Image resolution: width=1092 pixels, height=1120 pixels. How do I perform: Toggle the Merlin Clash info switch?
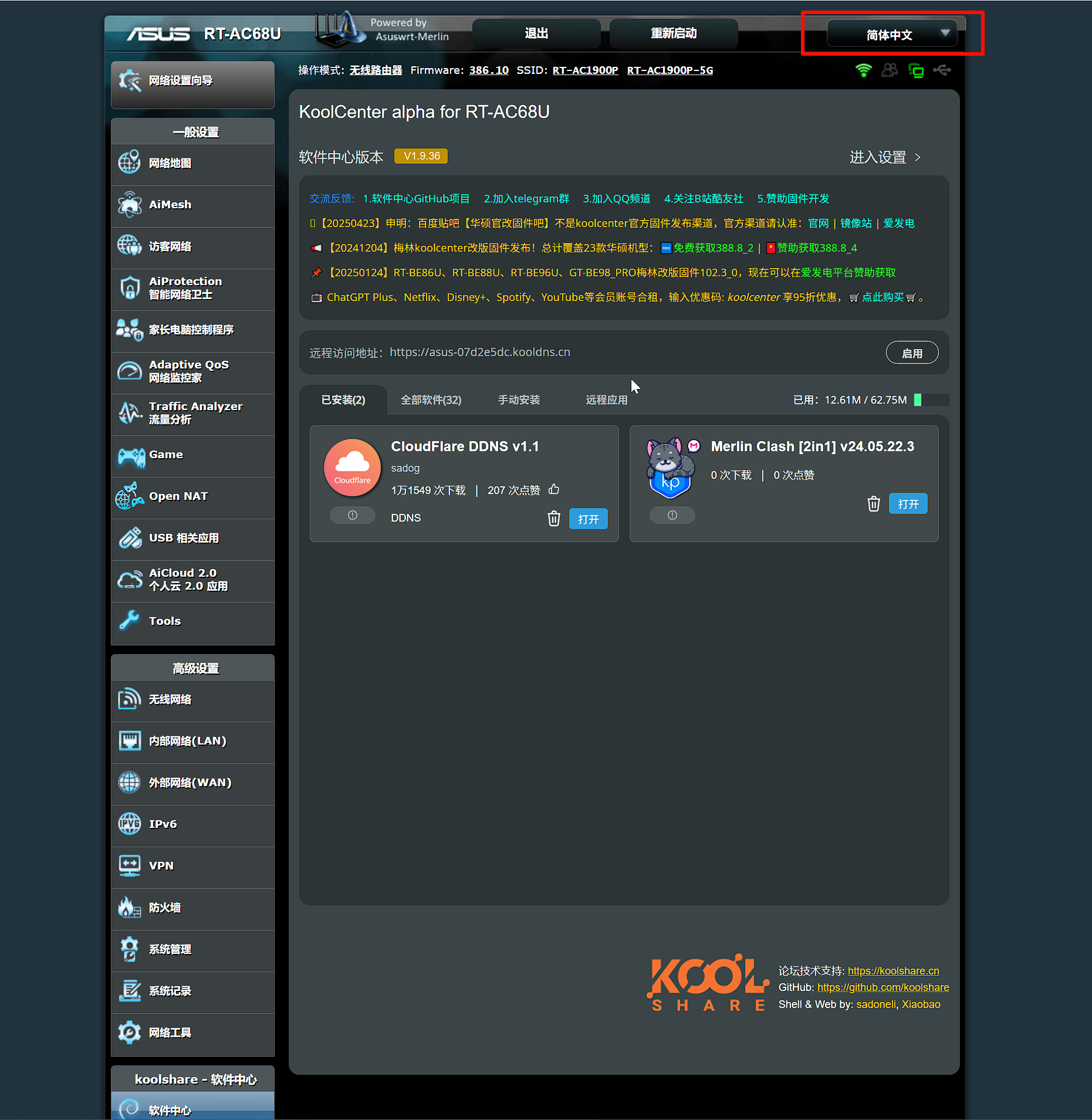[x=672, y=515]
